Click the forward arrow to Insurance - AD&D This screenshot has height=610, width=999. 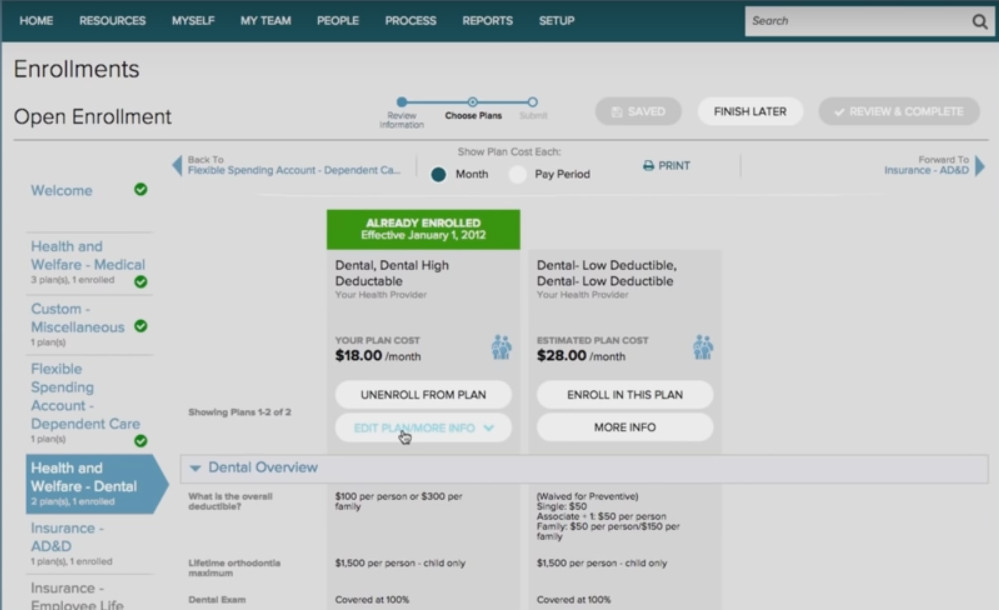(x=981, y=166)
